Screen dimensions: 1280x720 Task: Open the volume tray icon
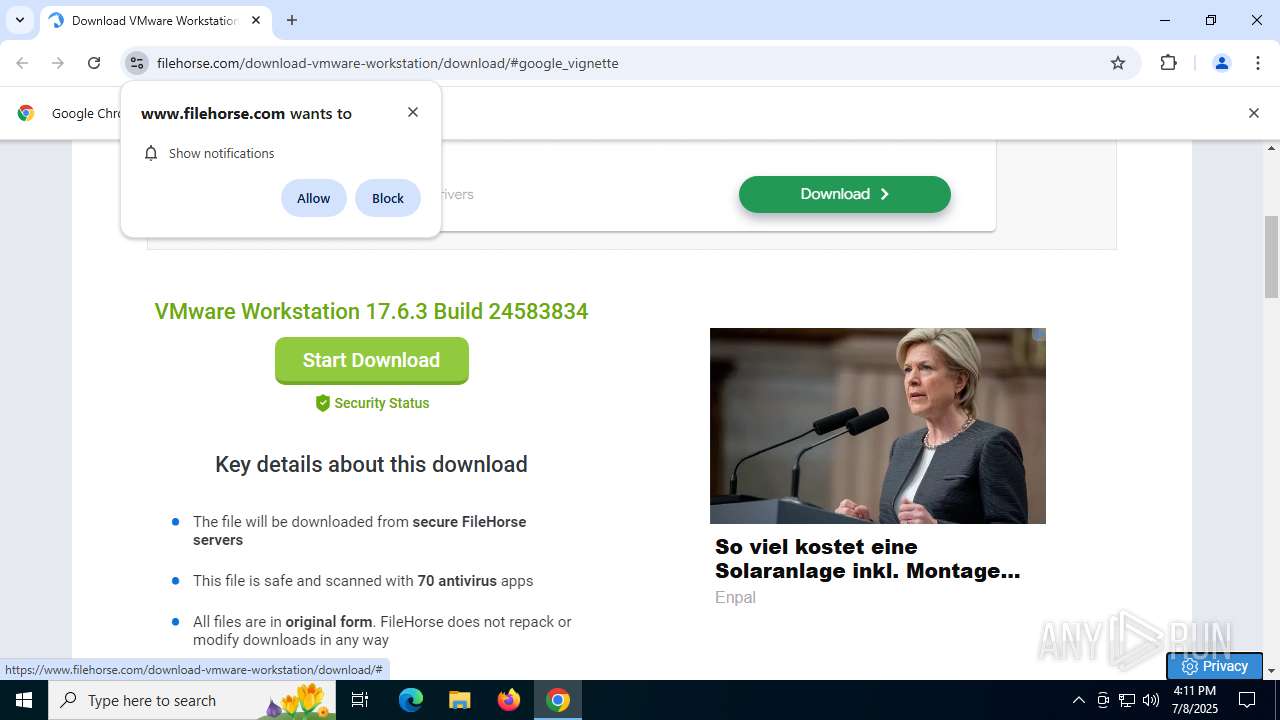[1151, 700]
